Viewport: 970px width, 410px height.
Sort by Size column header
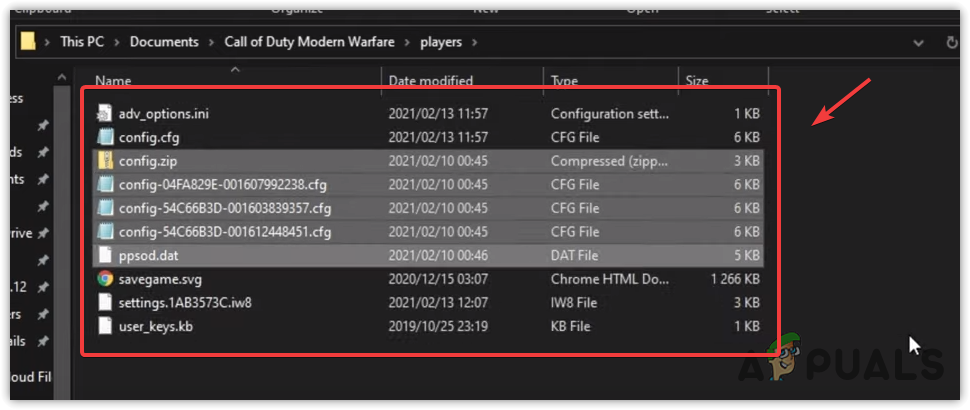[x=697, y=81]
